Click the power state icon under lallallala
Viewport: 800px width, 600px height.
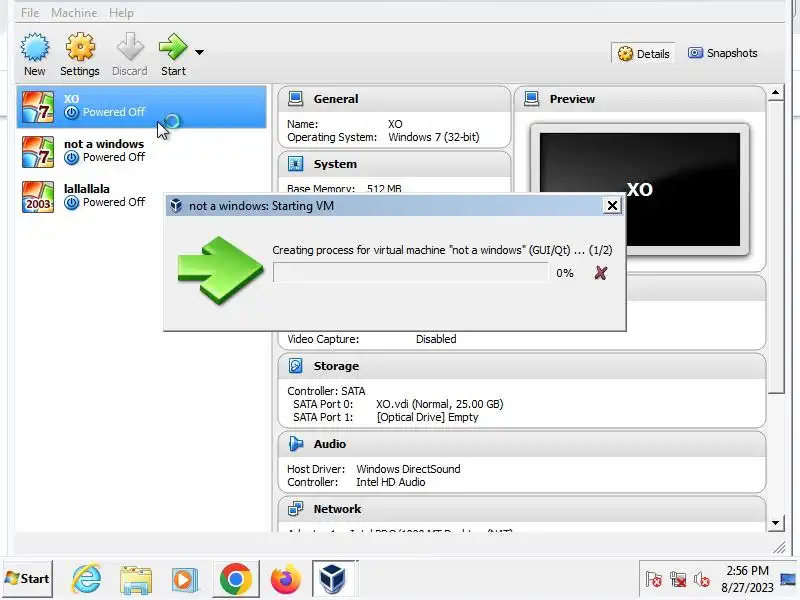click(x=71, y=203)
